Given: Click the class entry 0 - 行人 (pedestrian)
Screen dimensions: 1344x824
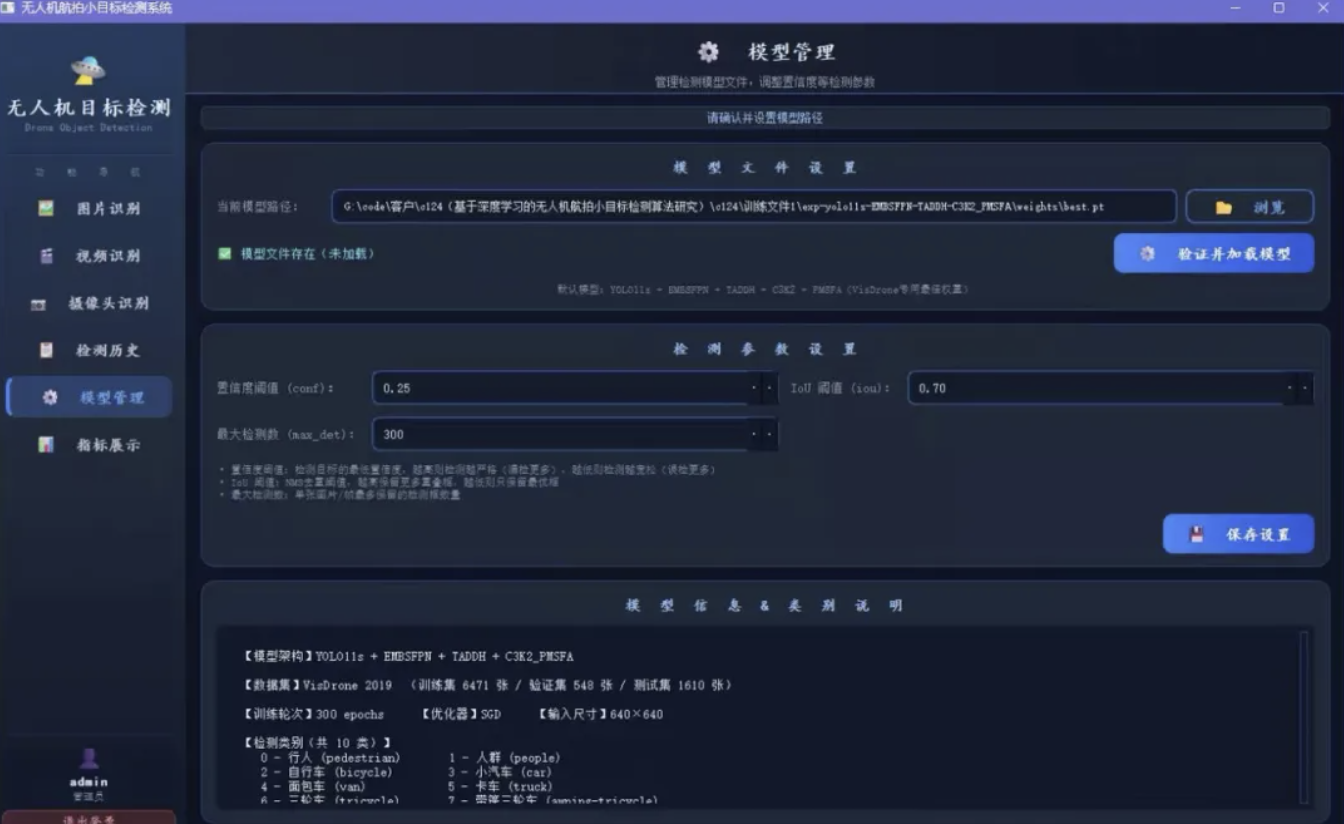Looking at the screenshot, I should point(330,758).
